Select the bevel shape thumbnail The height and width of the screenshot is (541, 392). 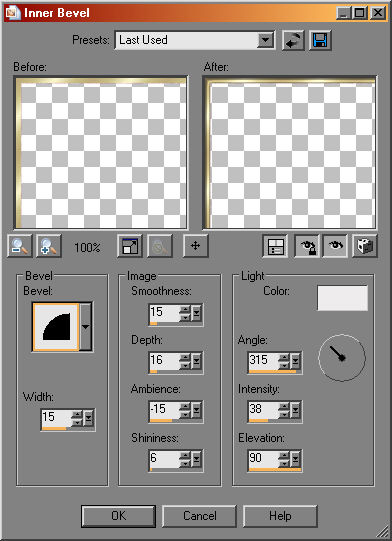click(56, 327)
